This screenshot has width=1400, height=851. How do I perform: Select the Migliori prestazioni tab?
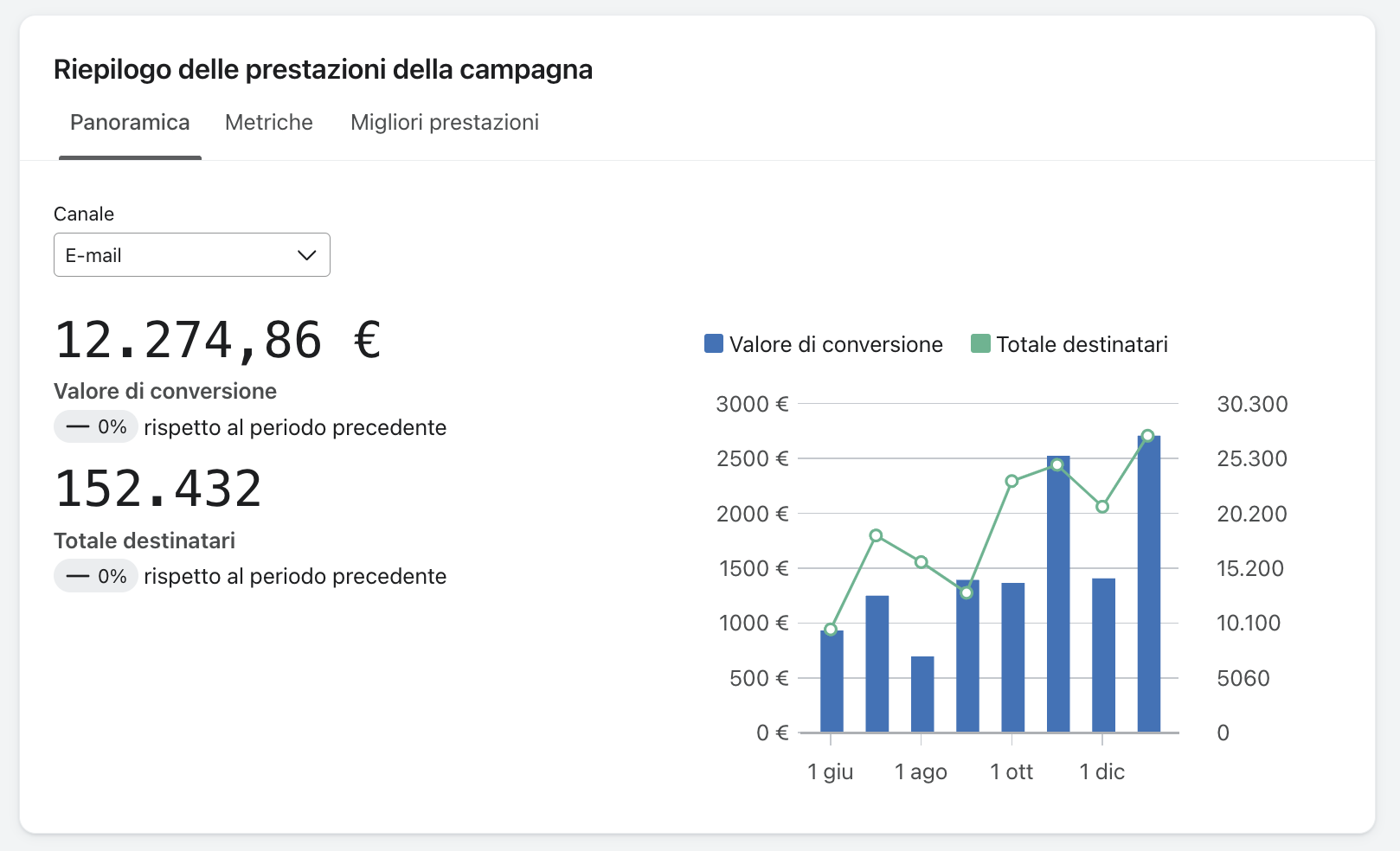[444, 123]
